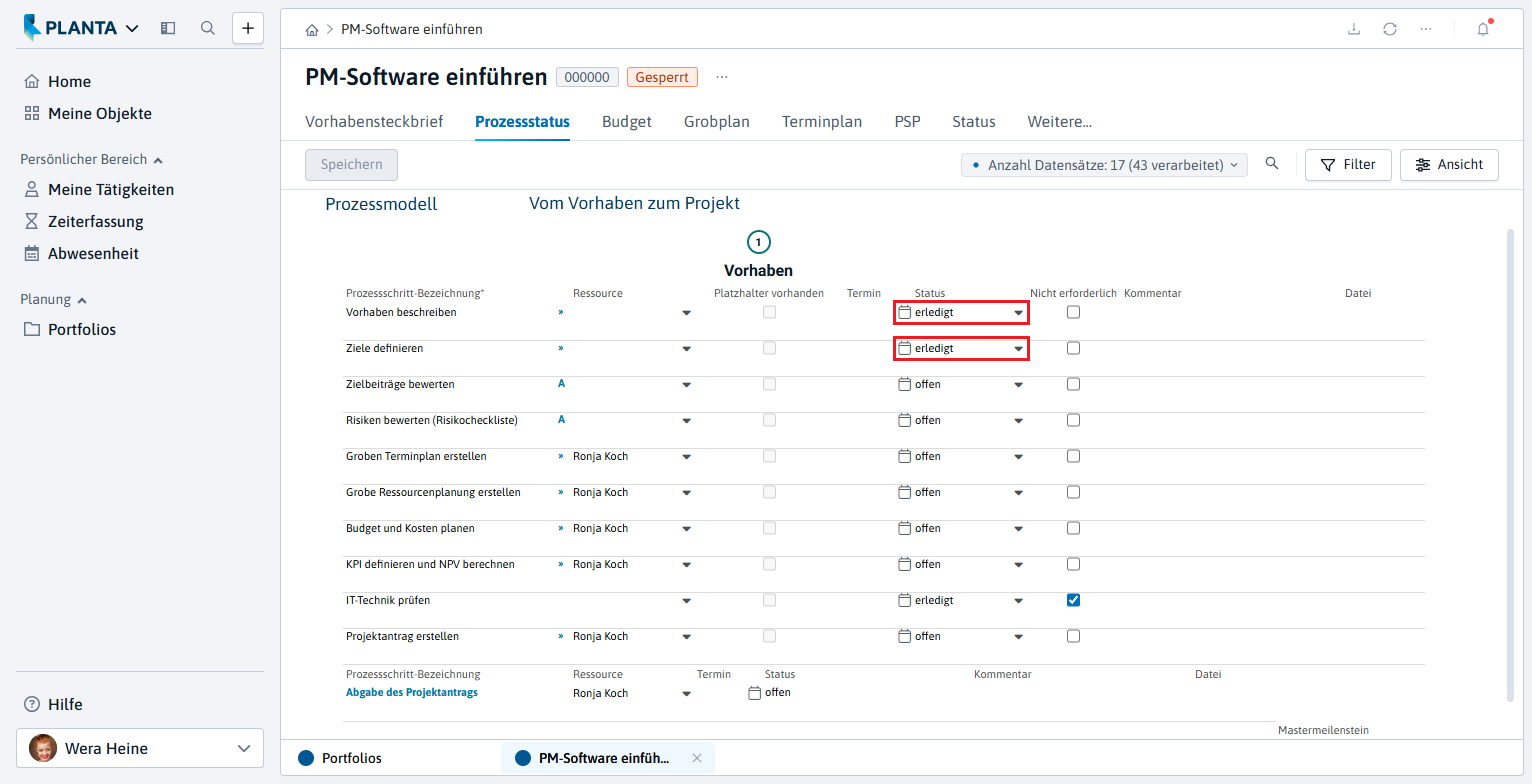1532x784 pixels.
Task: Tick Nicht erforderlich for Projektantrag erstellen
Action: 1073,636
